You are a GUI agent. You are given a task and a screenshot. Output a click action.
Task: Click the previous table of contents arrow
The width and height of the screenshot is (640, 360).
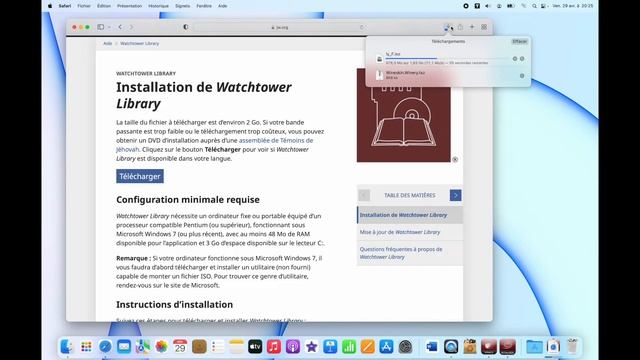pyautogui.click(x=364, y=195)
